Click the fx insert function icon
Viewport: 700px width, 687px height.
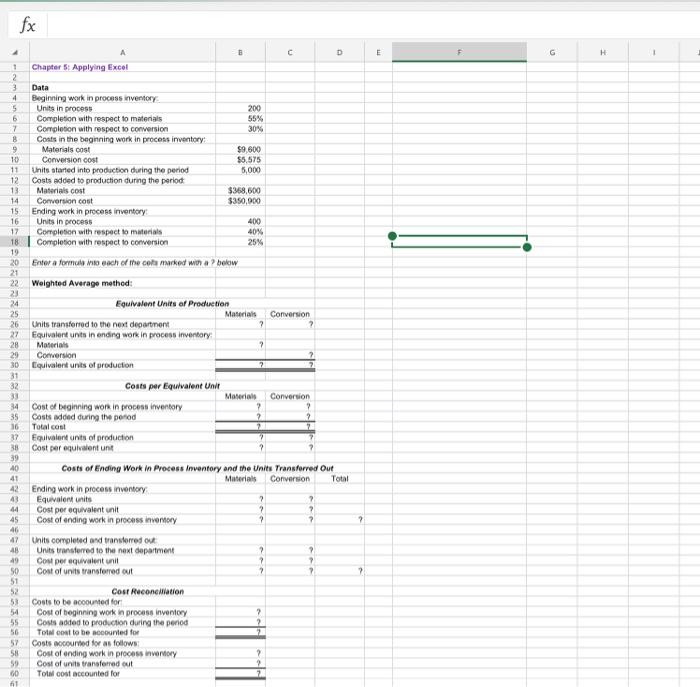[28, 25]
